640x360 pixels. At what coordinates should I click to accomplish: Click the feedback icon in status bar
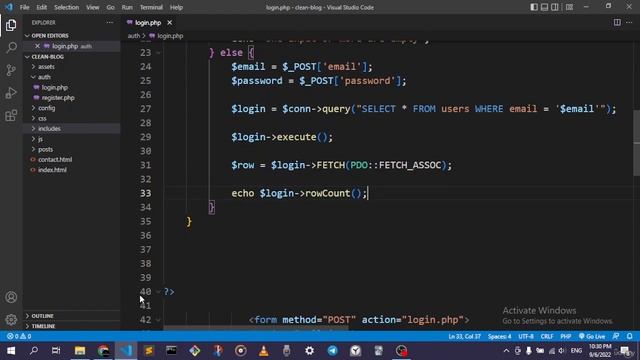tap(616, 336)
